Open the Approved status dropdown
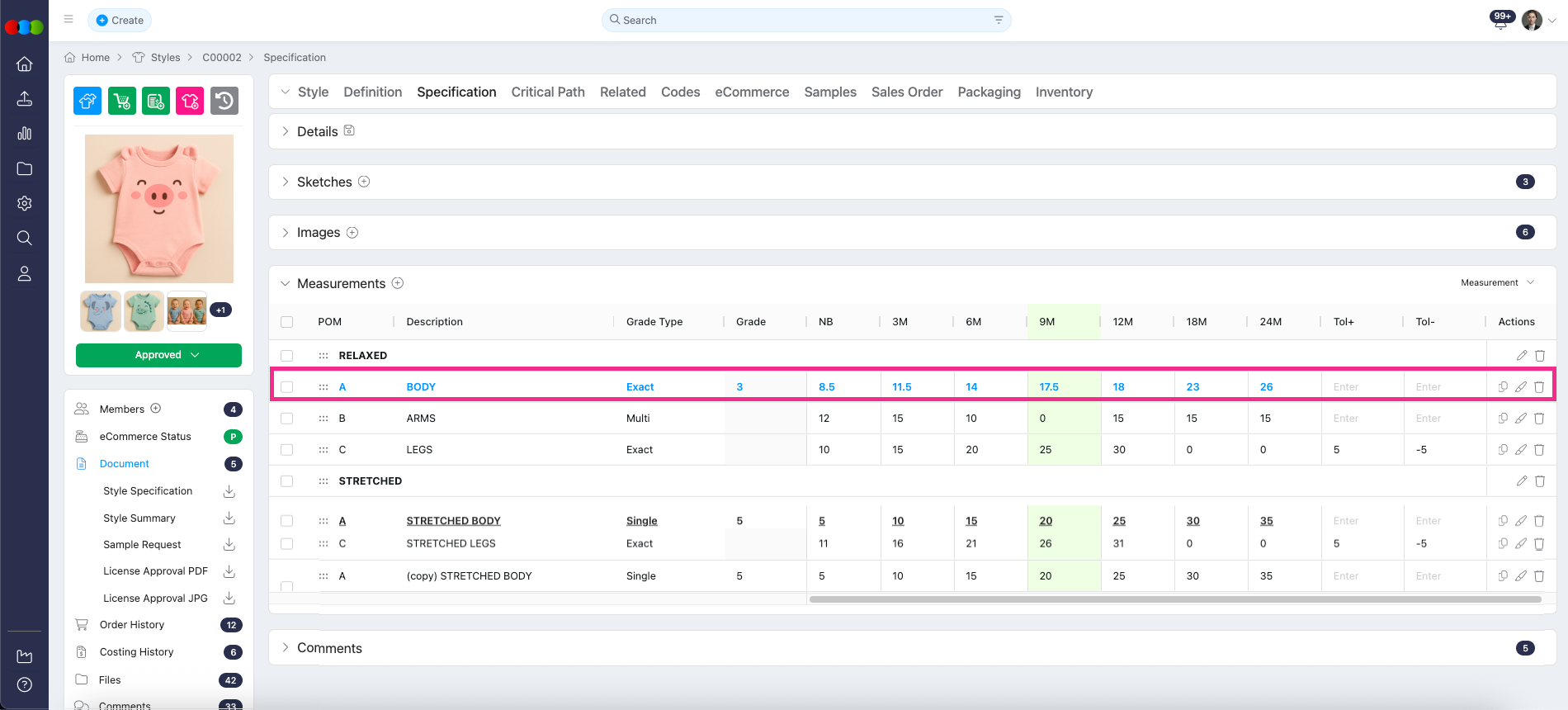 pyautogui.click(x=158, y=355)
